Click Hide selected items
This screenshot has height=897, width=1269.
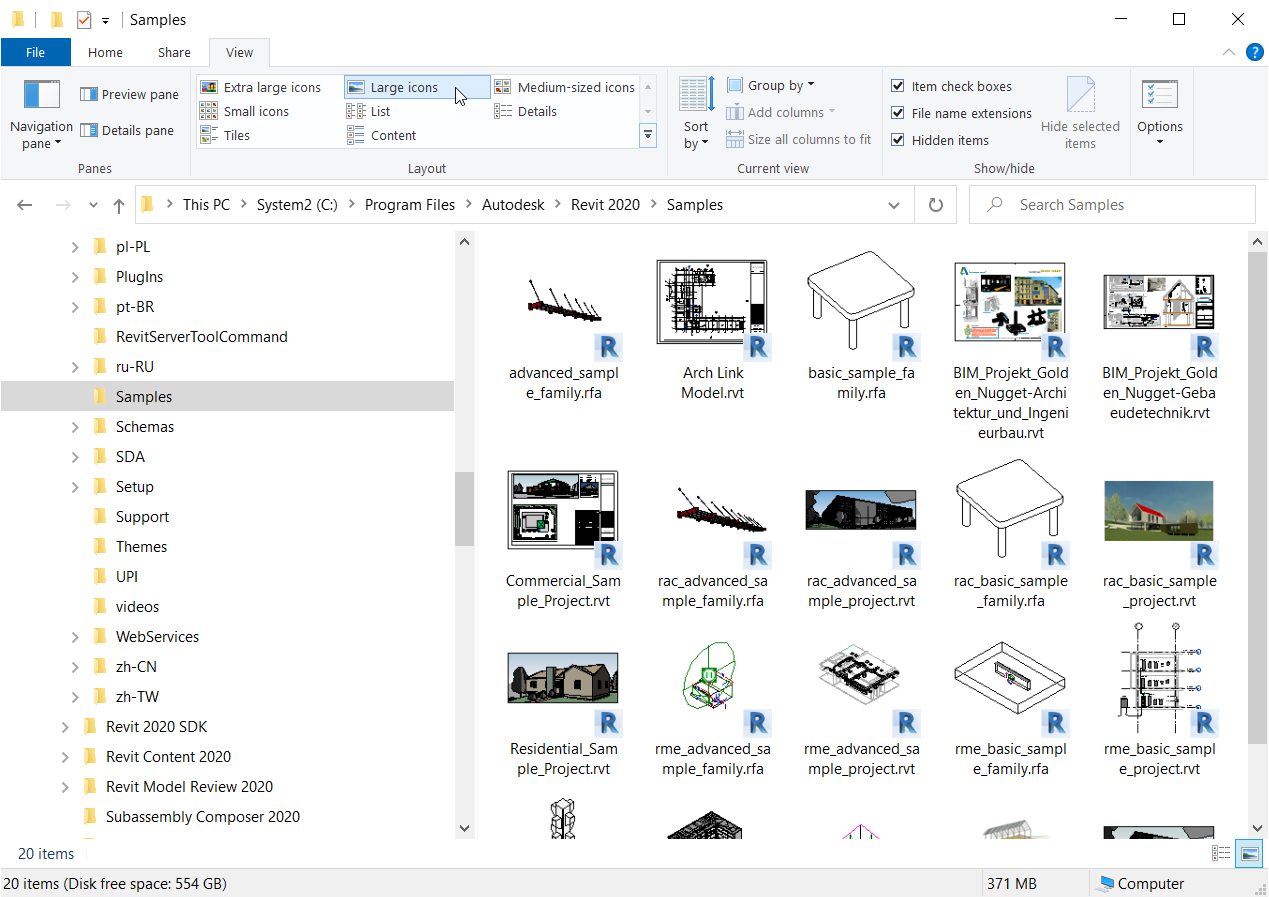coord(1080,115)
